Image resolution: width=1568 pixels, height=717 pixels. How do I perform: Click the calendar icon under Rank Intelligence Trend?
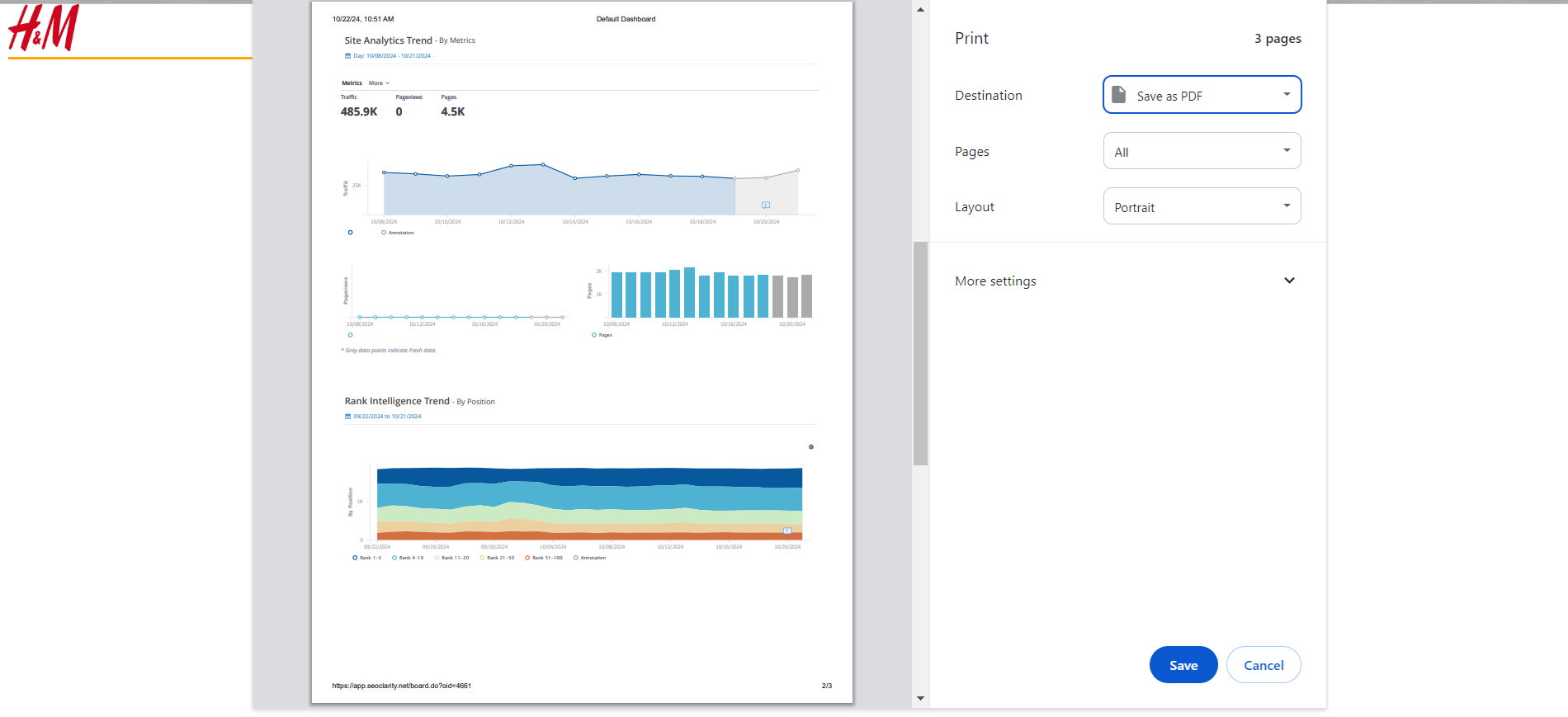point(347,417)
